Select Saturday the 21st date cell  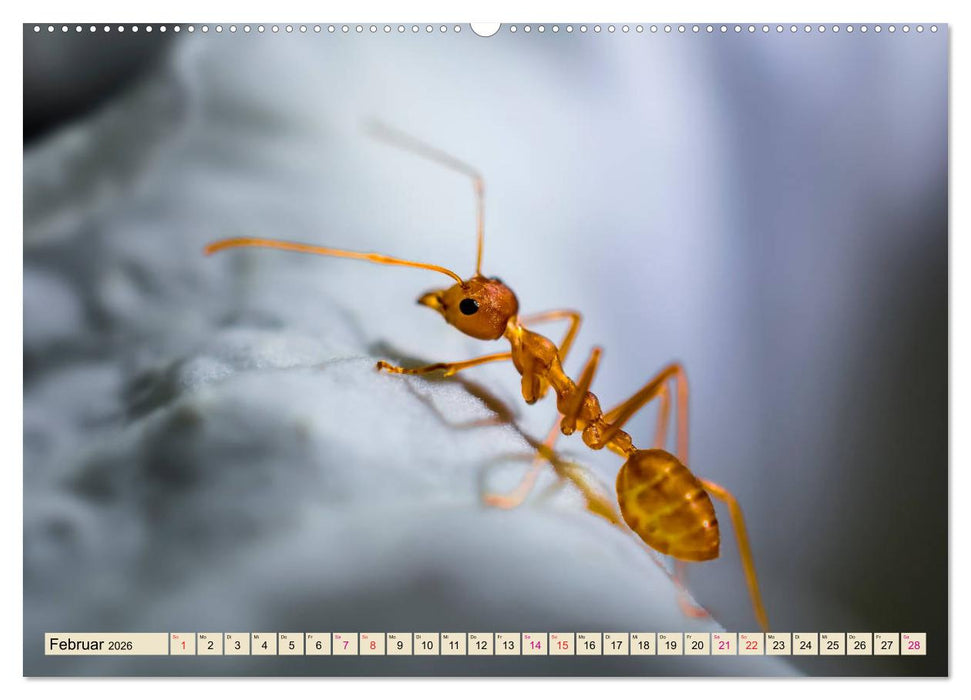(x=723, y=644)
